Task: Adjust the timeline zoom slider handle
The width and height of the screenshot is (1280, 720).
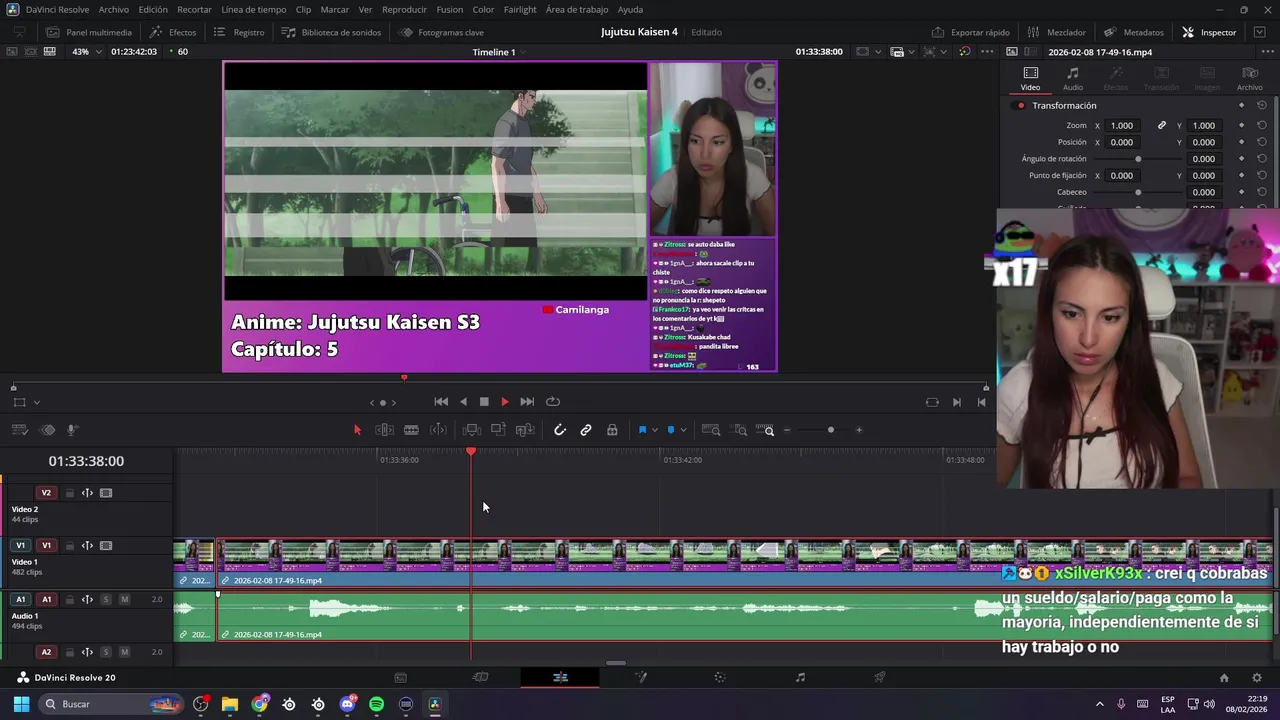Action: pyautogui.click(x=830, y=430)
